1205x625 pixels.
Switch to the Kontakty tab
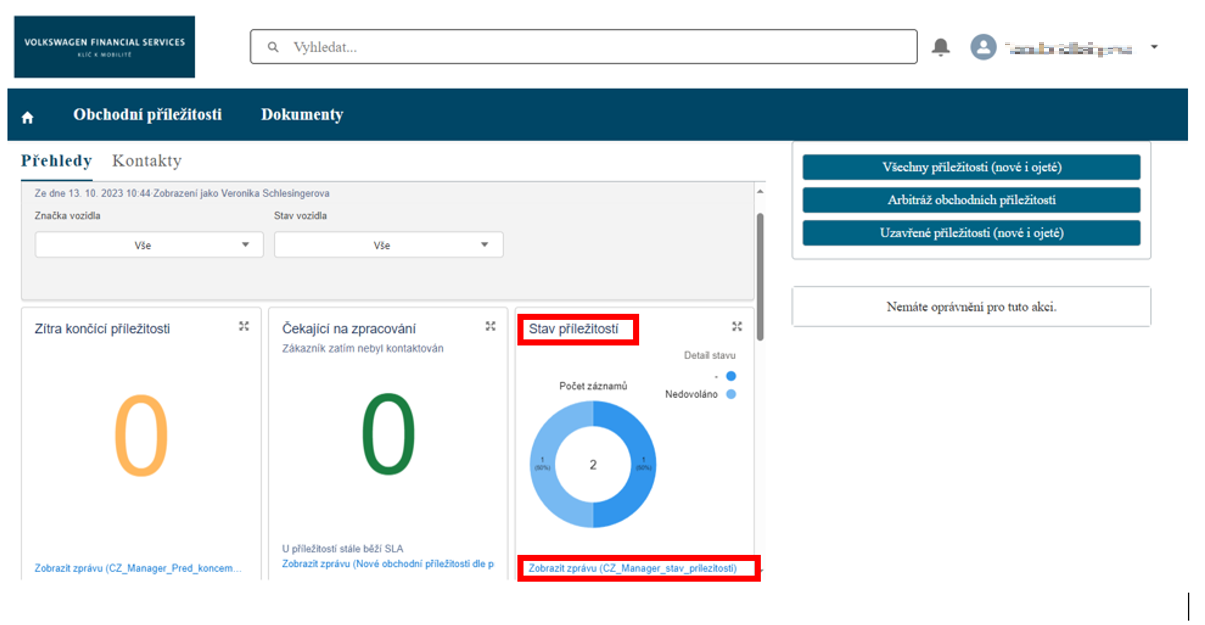click(147, 161)
